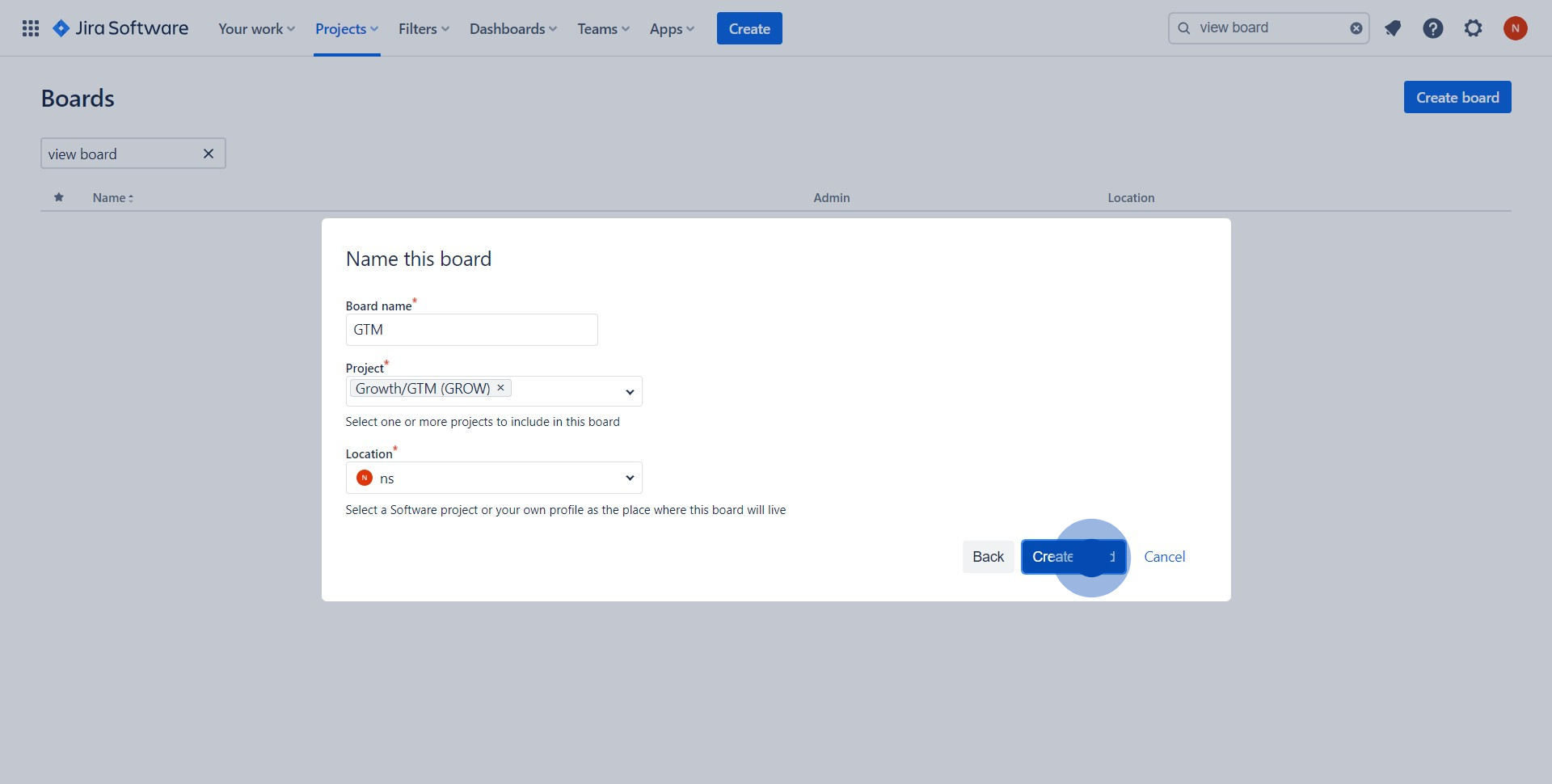
Task: Click the Jira Software logo
Action: click(x=120, y=27)
